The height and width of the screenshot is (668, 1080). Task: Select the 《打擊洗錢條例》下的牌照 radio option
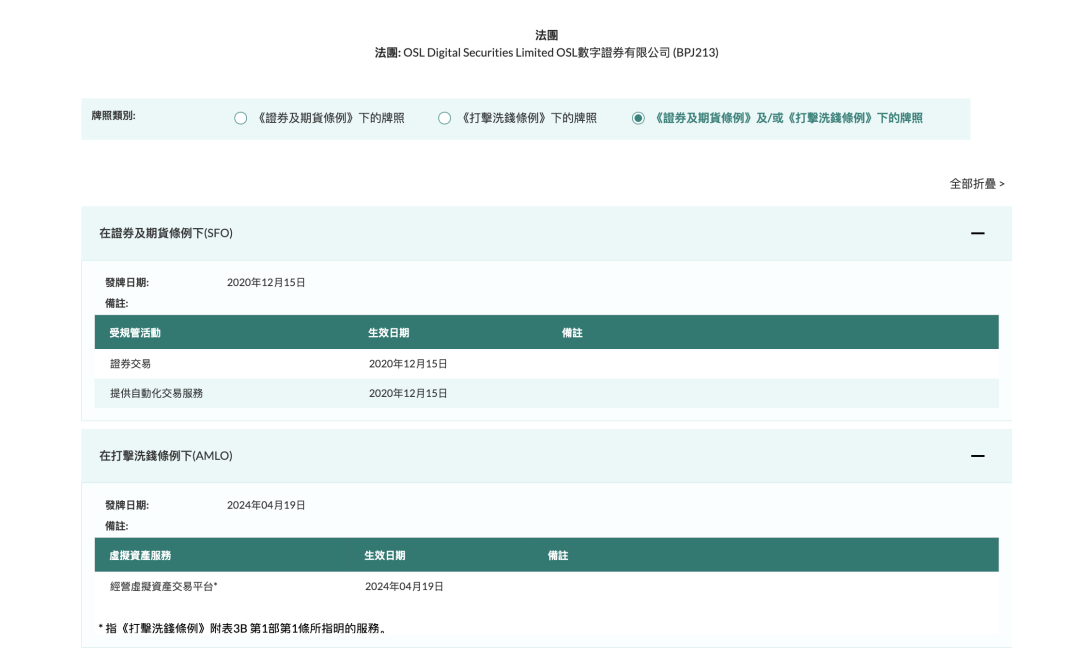(x=445, y=118)
